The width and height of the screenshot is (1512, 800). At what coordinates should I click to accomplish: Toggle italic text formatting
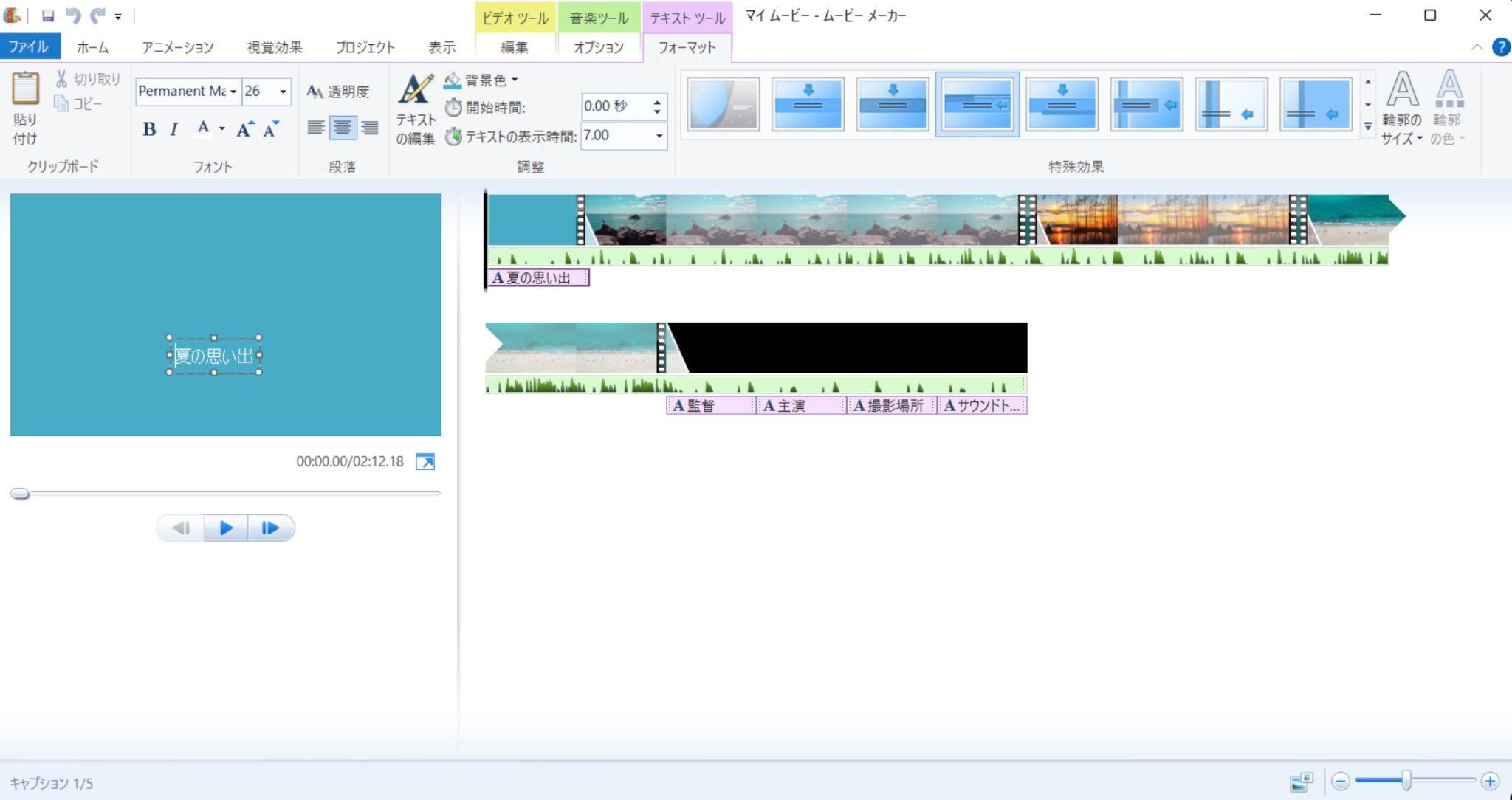(x=173, y=129)
